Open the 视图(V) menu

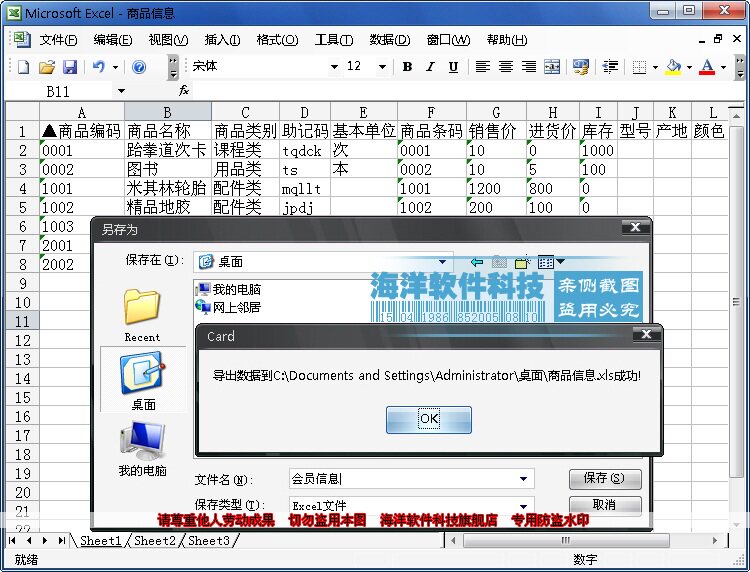[168, 40]
